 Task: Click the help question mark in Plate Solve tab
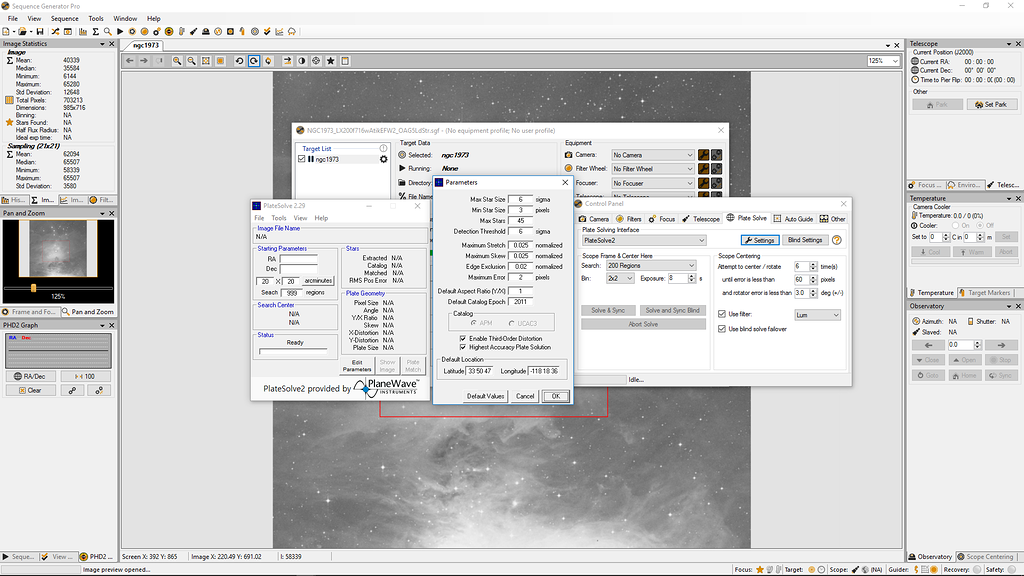coord(837,240)
